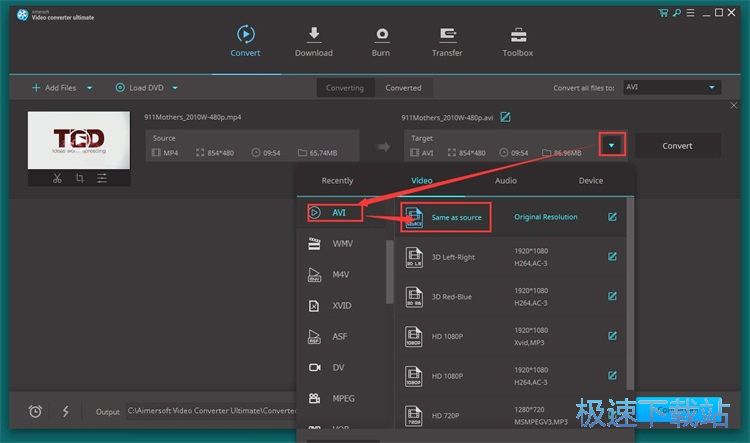Click the edit icon beside output filename

point(506,117)
